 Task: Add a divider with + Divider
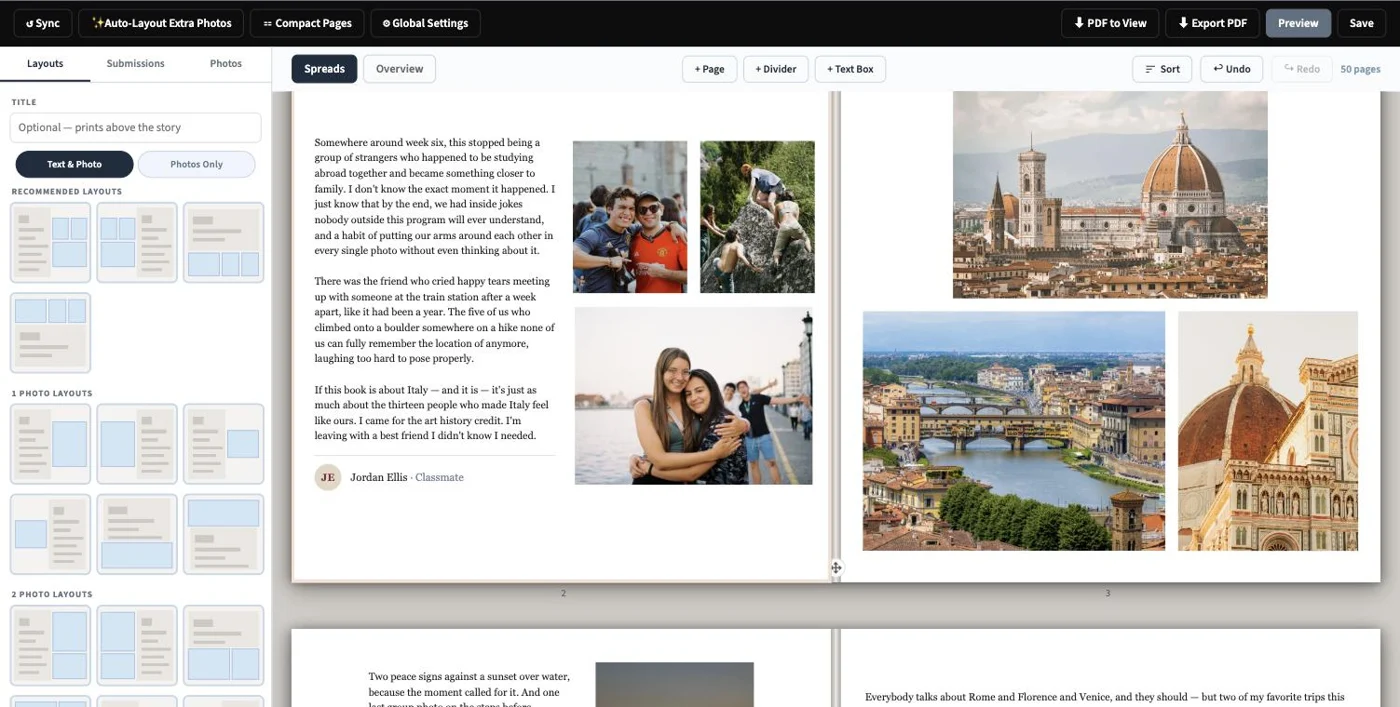(776, 69)
